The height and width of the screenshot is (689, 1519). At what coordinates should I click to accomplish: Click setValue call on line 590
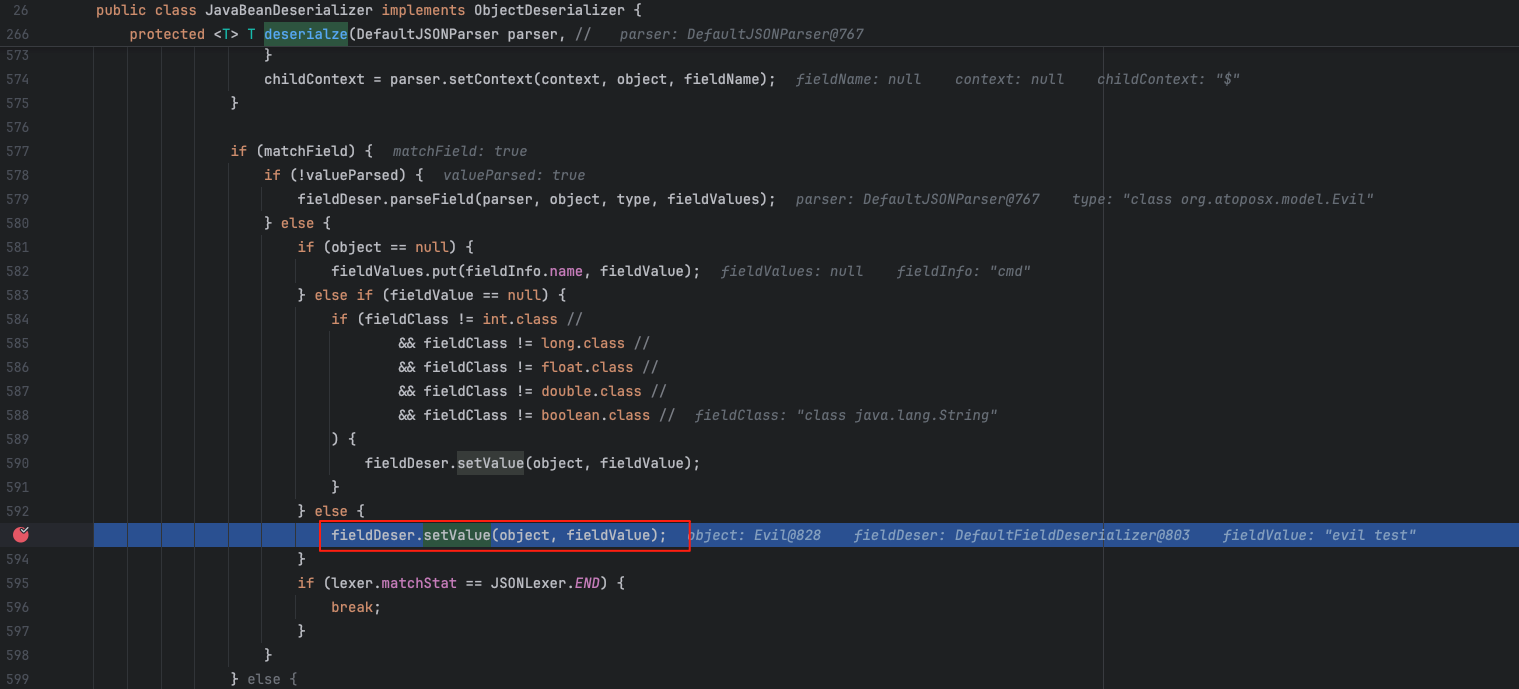click(x=490, y=463)
